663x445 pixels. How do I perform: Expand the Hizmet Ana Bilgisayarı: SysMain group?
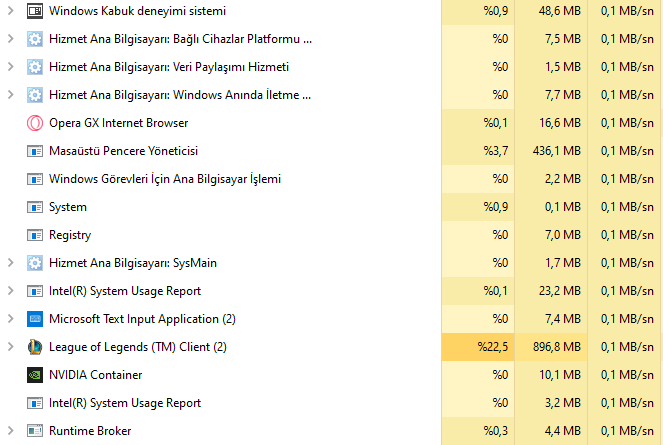point(11,263)
